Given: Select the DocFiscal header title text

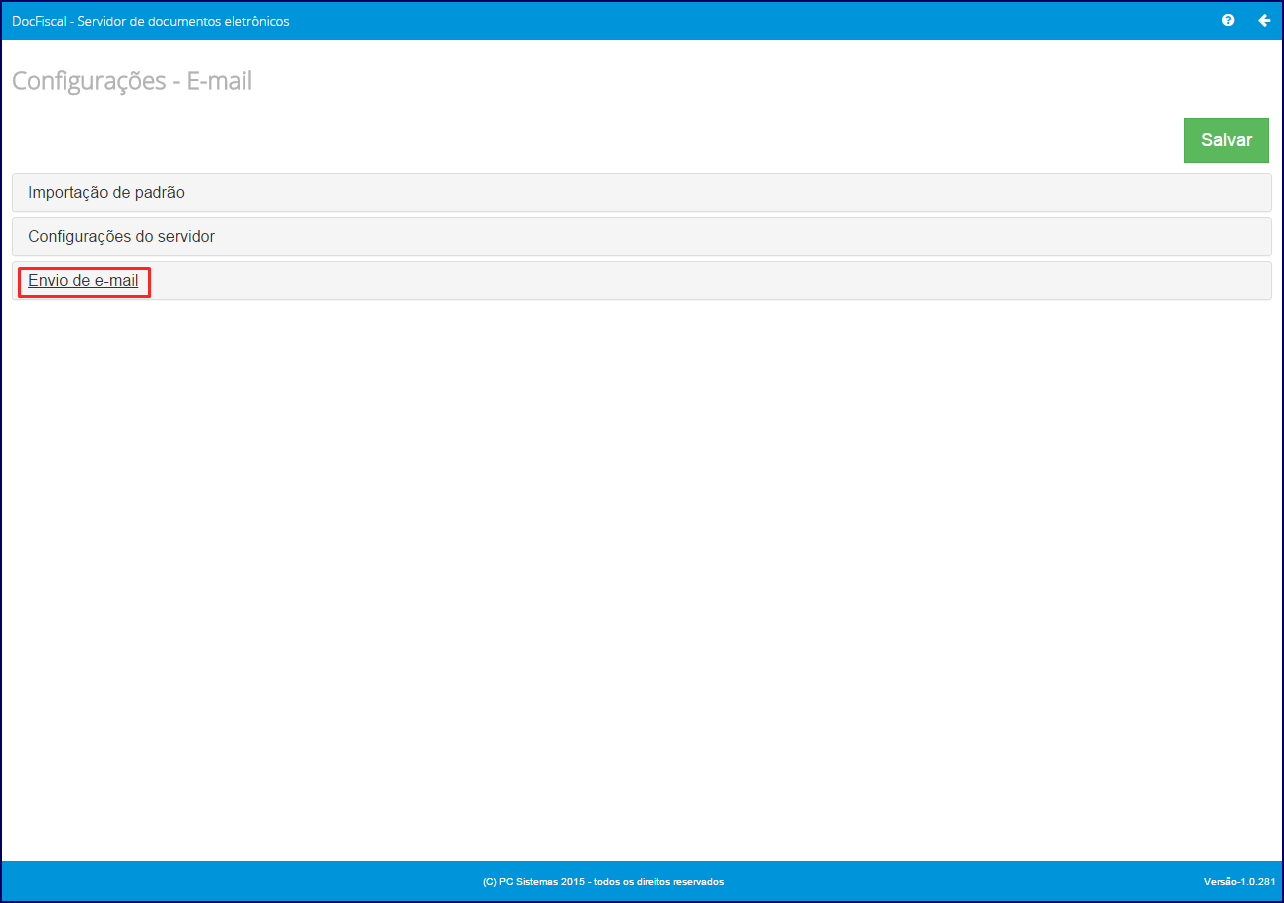Looking at the screenshot, I should tap(151, 21).
